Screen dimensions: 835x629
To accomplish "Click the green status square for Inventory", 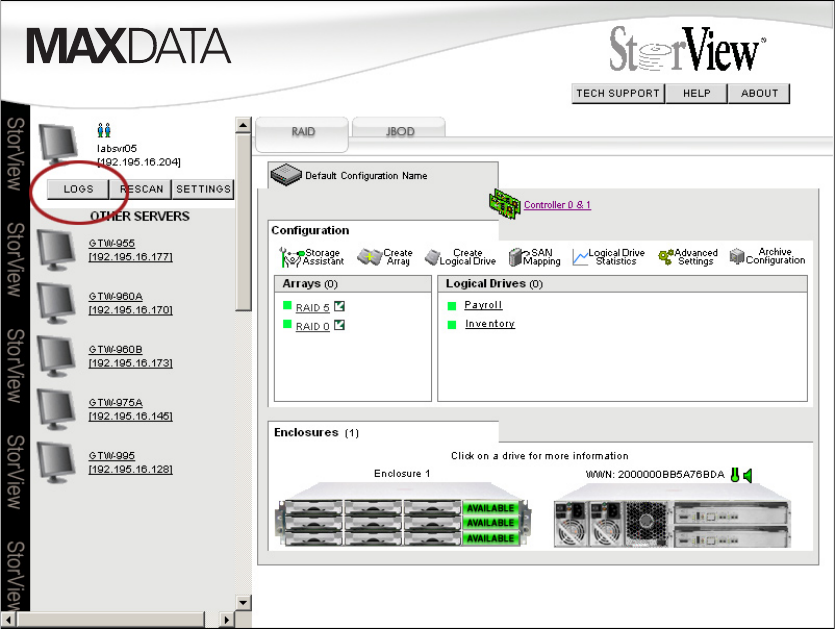I will [x=452, y=324].
